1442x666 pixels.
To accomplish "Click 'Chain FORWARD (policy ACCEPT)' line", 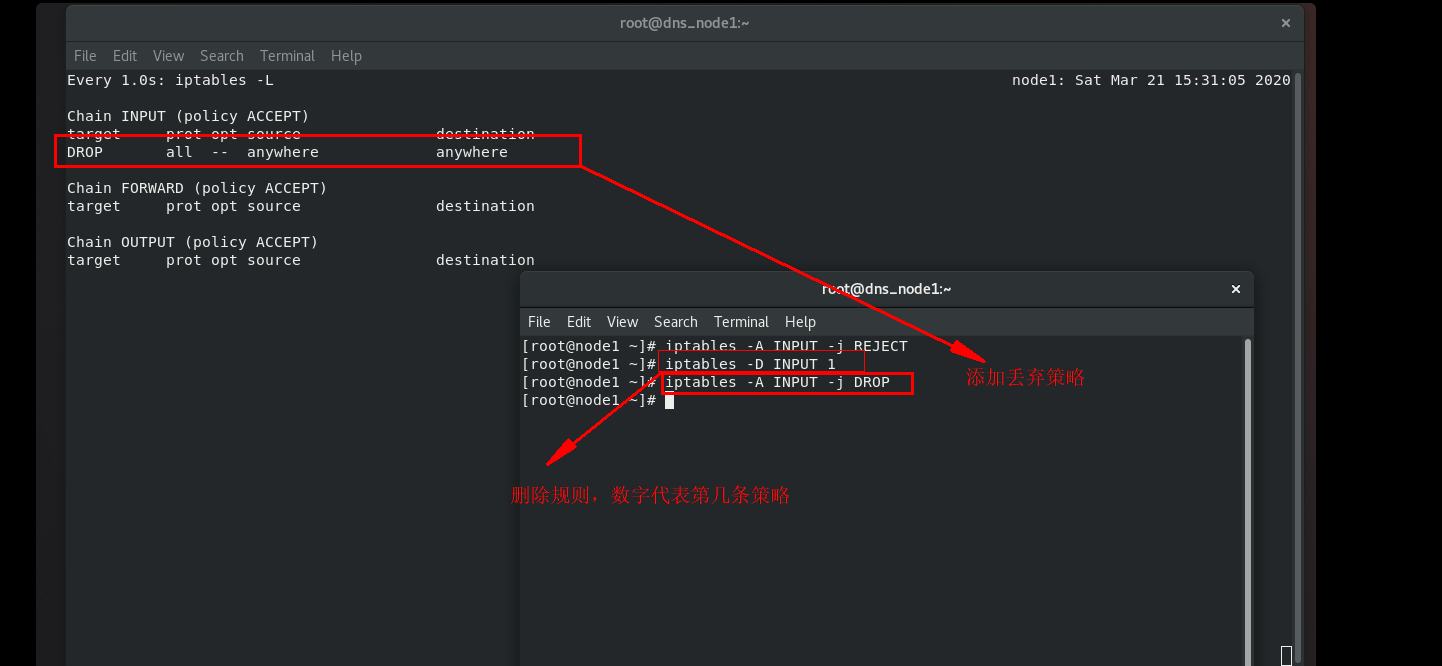I will pos(197,188).
